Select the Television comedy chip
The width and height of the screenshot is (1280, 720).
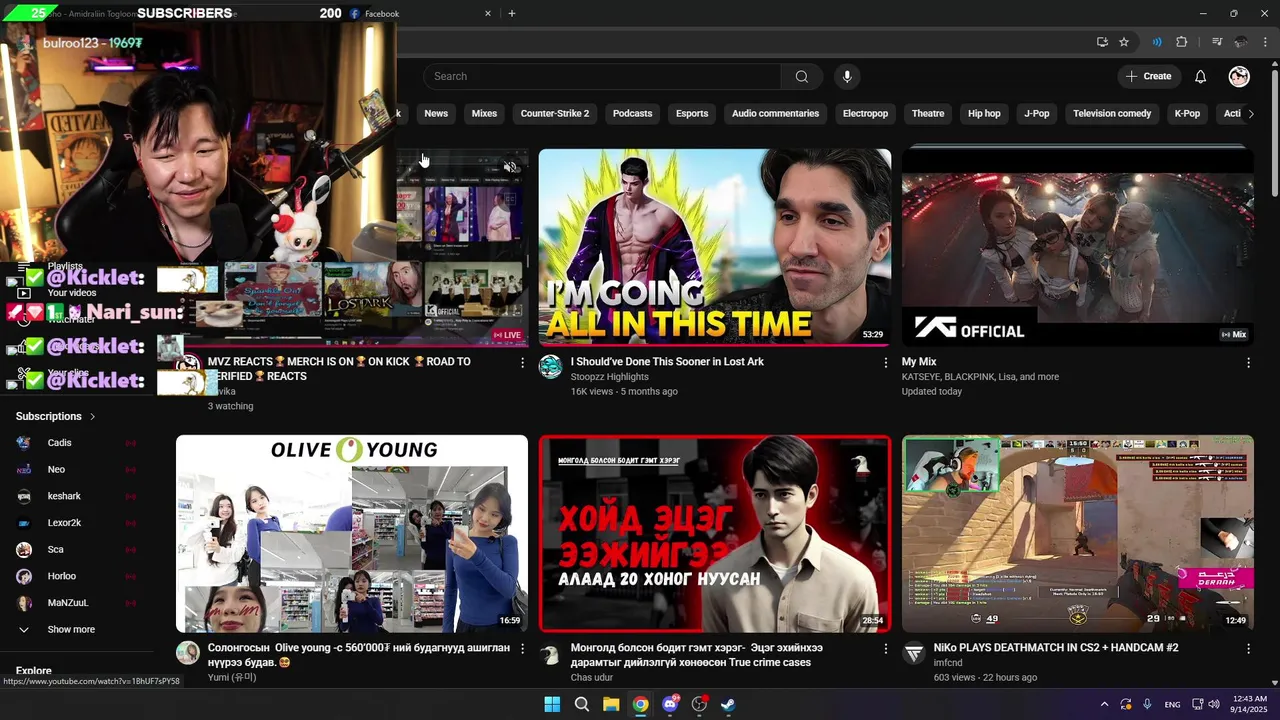(x=1112, y=113)
